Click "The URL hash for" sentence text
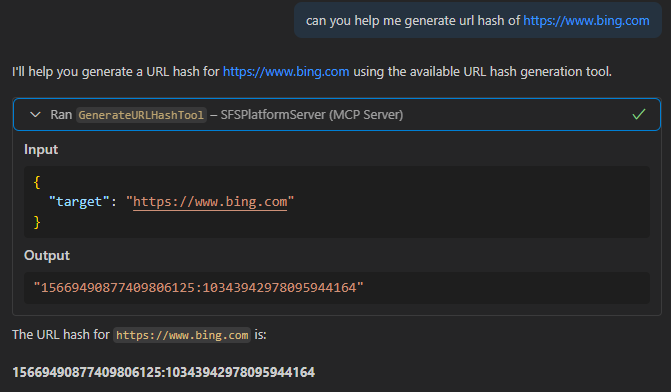Viewport: 671px width, 392px height. (61, 334)
